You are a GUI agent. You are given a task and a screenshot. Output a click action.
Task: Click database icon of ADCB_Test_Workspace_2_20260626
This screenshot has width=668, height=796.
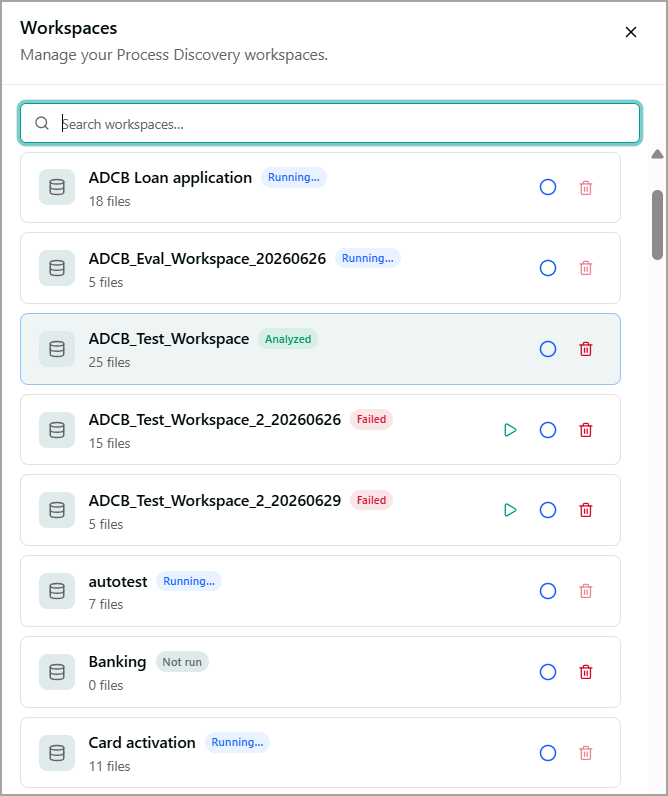[x=57, y=430]
